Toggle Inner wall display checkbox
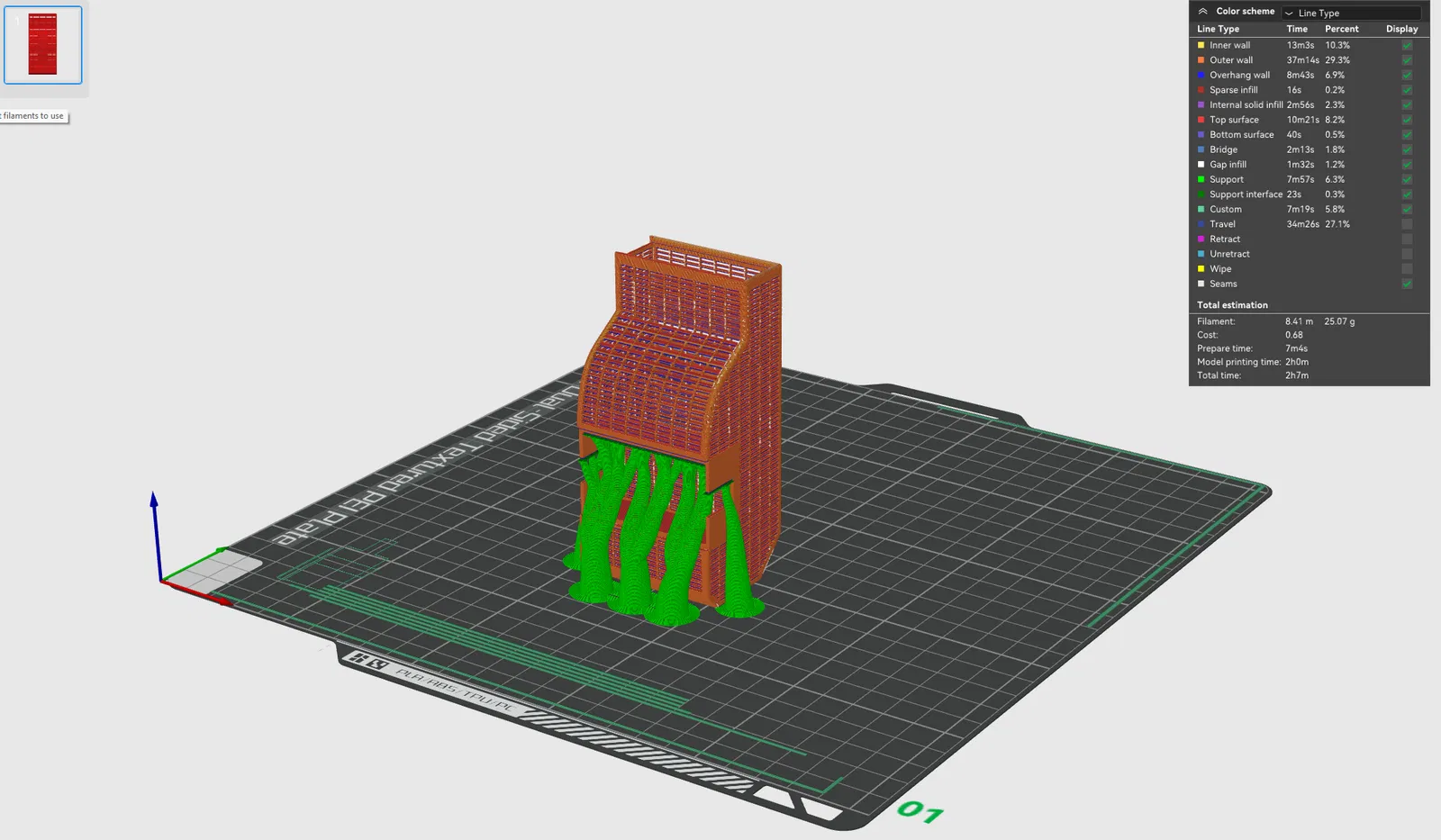The width and height of the screenshot is (1441, 840). click(x=1407, y=45)
